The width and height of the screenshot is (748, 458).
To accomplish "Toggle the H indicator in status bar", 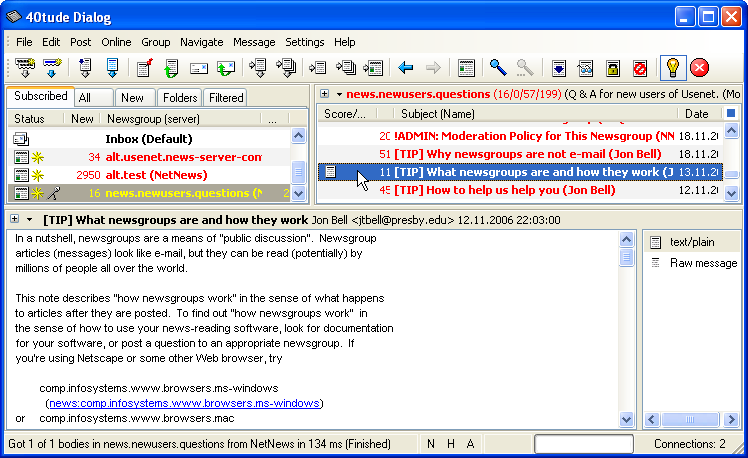I will click(x=451, y=443).
